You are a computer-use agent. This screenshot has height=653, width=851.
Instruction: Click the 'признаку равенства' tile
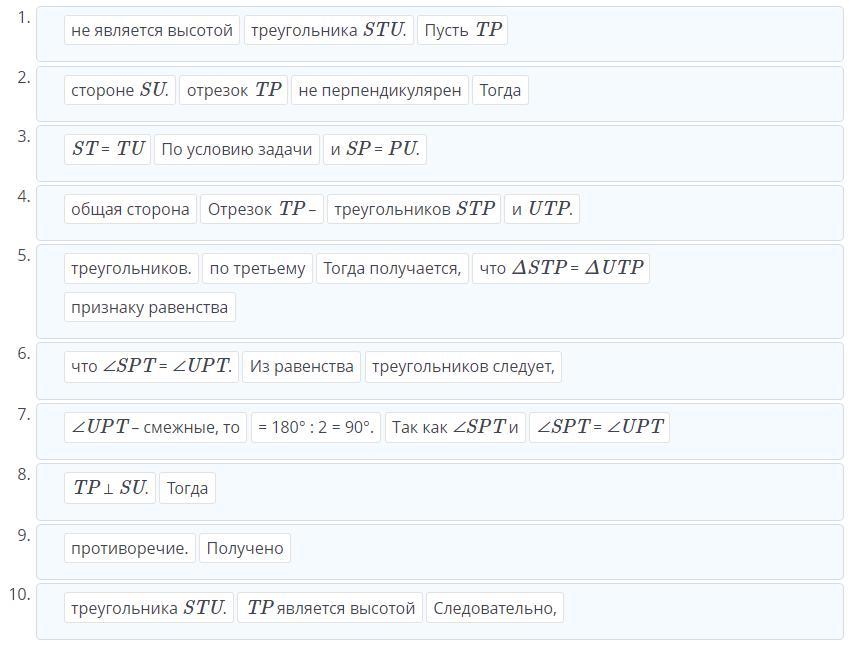click(x=150, y=307)
